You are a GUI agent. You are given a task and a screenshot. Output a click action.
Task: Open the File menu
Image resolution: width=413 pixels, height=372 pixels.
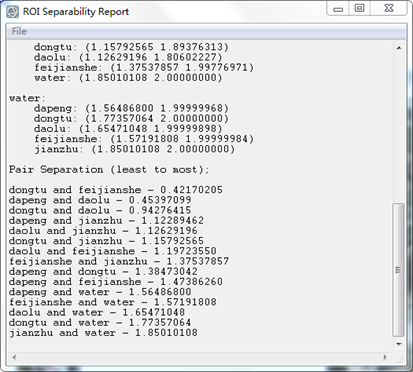19,31
